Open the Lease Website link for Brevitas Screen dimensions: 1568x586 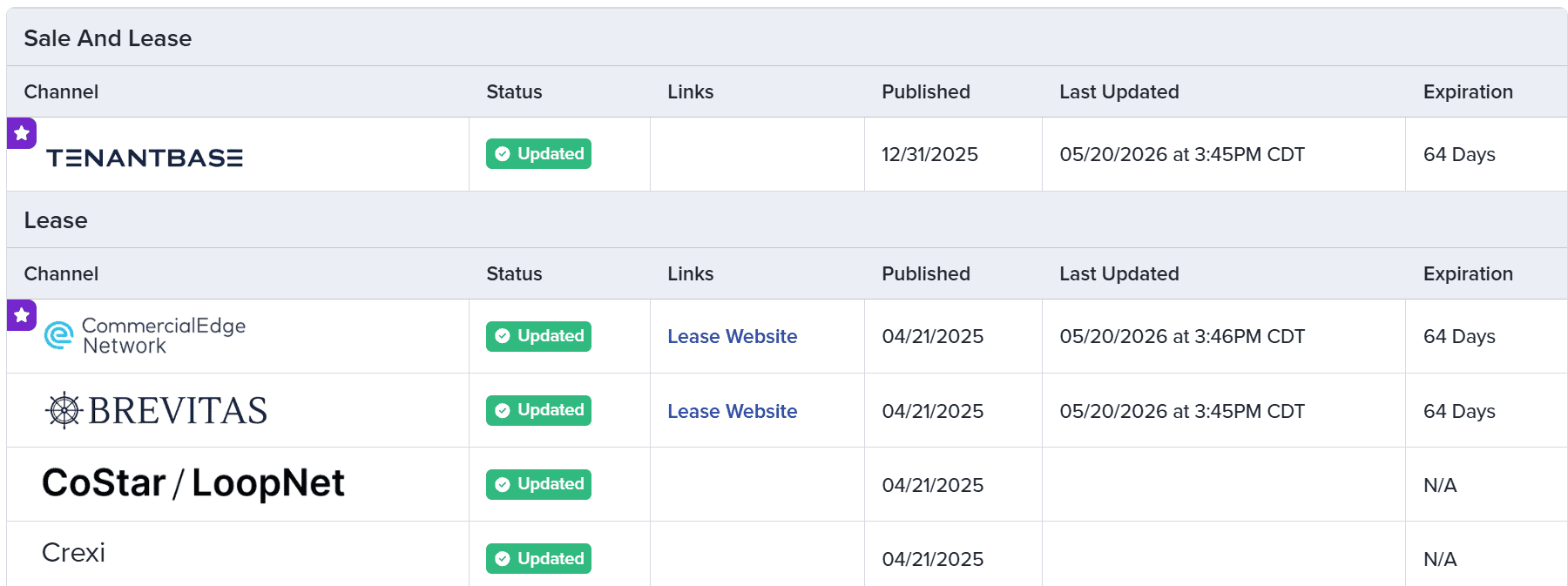point(733,411)
